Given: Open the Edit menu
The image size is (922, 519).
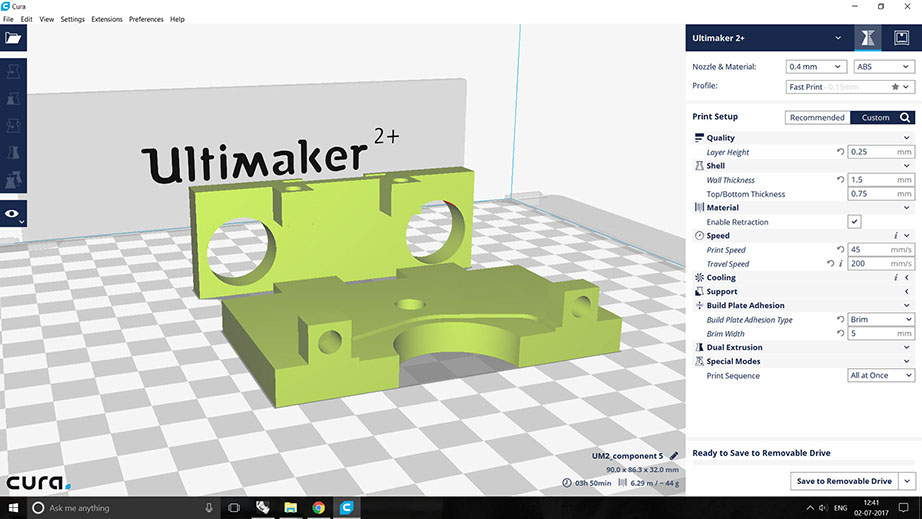Looking at the screenshot, I should pyautogui.click(x=26, y=19).
